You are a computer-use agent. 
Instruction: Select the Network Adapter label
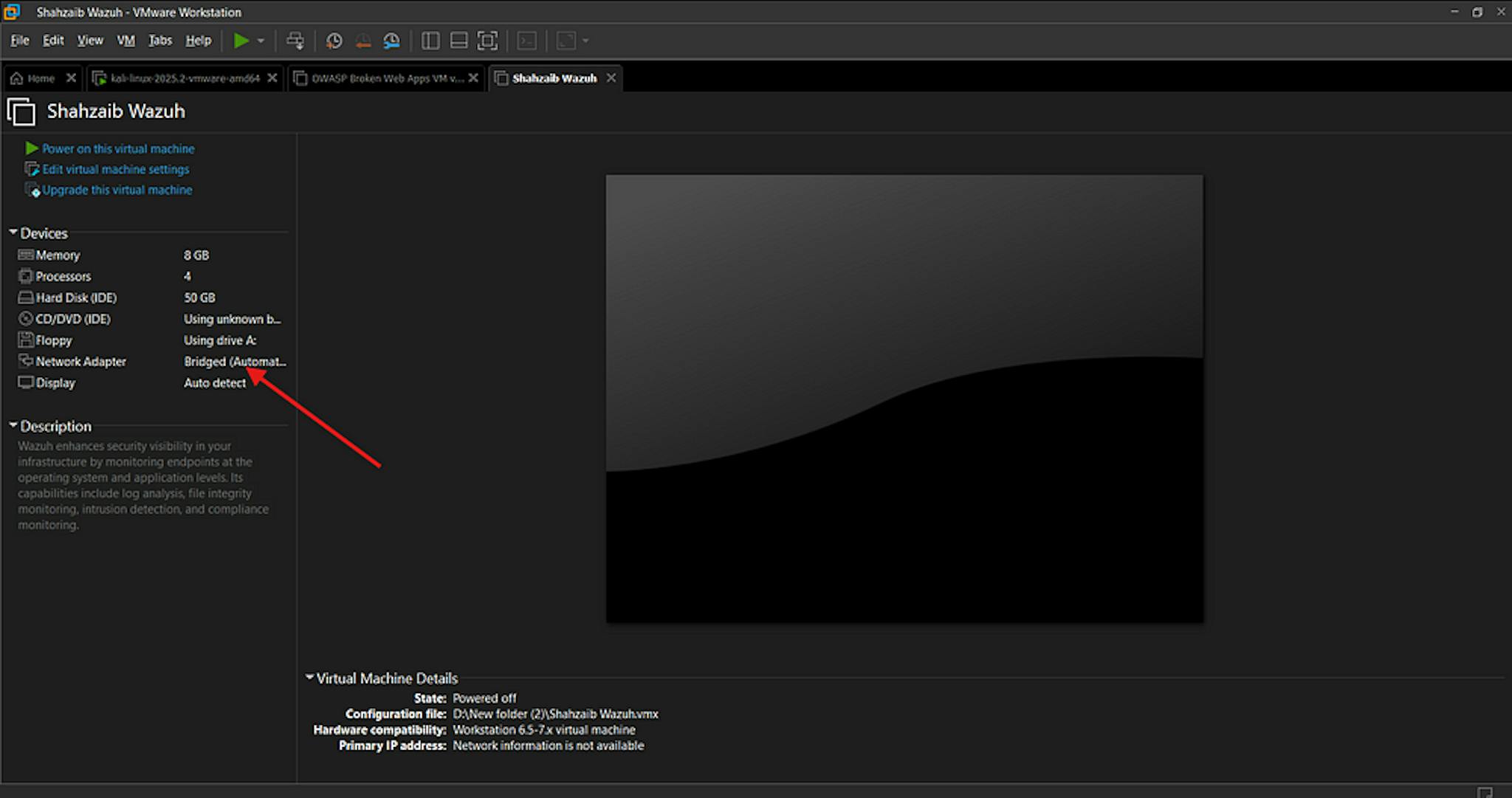point(81,362)
